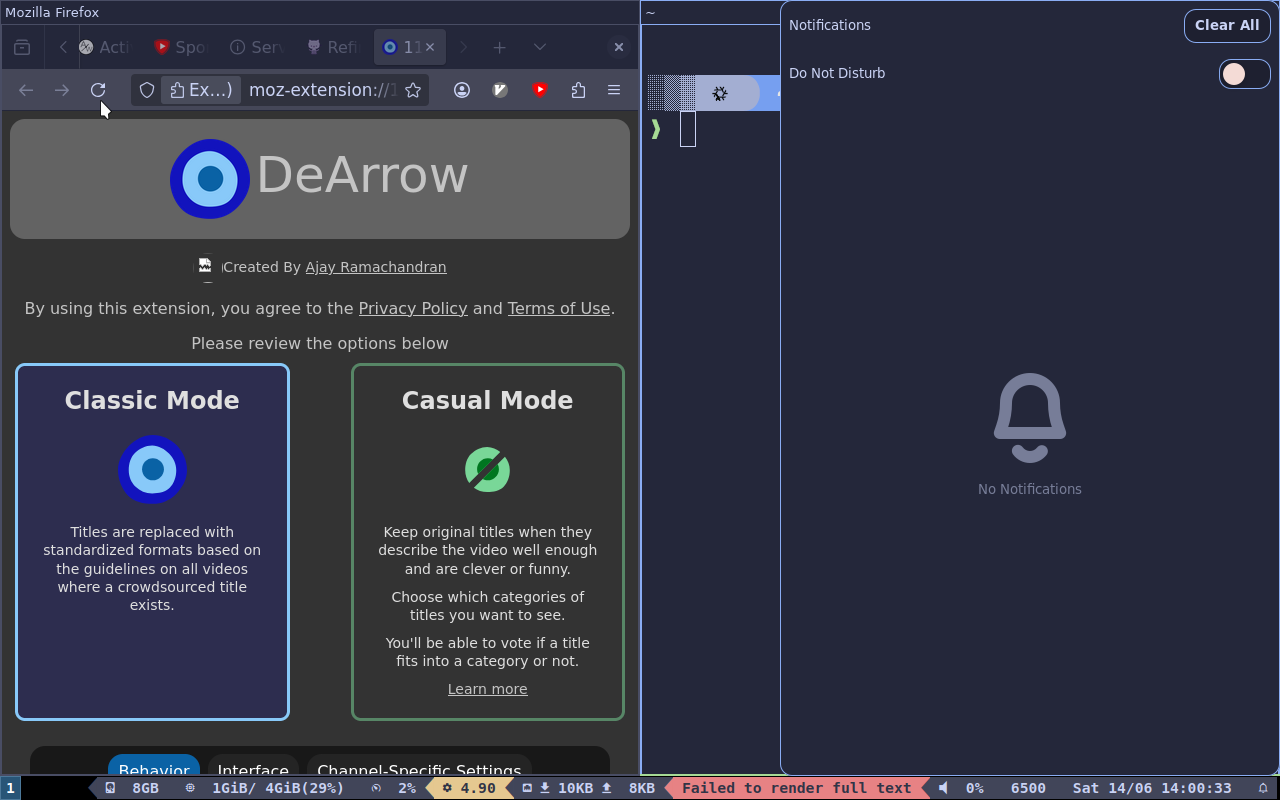Open a new tab with plus button
The width and height of the screenshot is (1280, 800).
[x=499, y=47]
